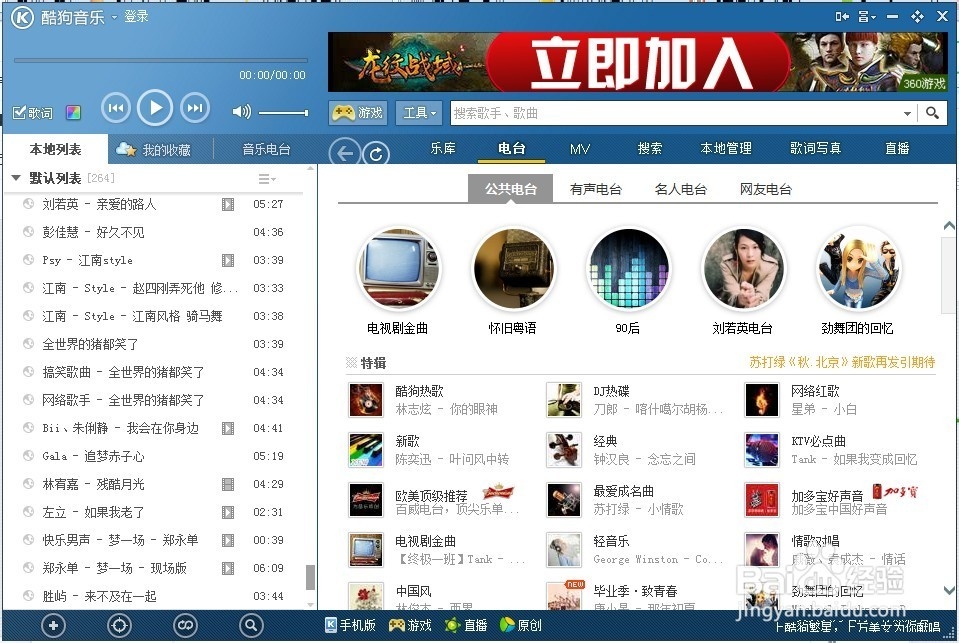The height and width of the screenshot is (643, 959).
Task: Click the add songs plus icon in the bottom bar
Action: tap(53, 625)
